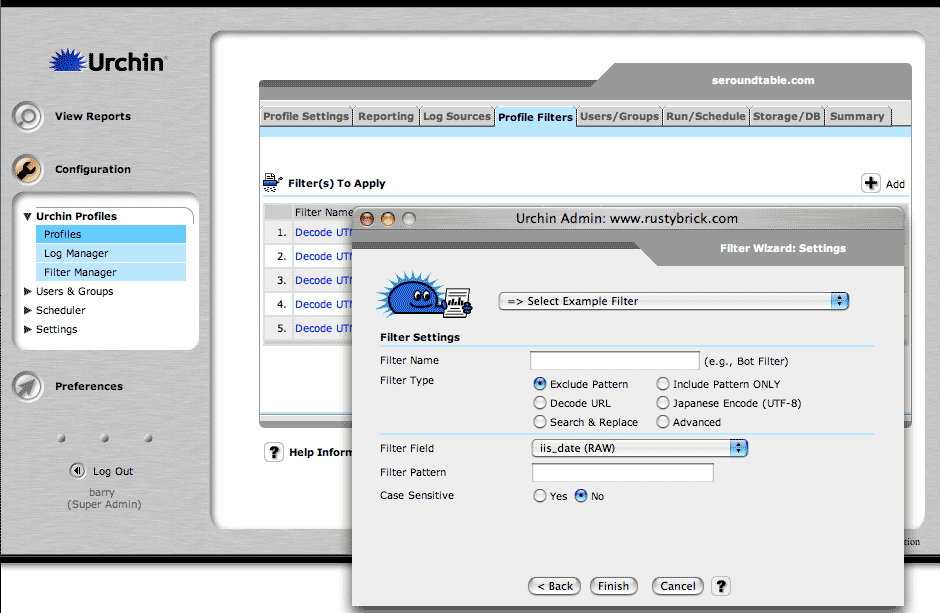Click the Urchin mascot wizard image
Image resolution: width=940 pixels, height=613 pixels.
[424, 295]
